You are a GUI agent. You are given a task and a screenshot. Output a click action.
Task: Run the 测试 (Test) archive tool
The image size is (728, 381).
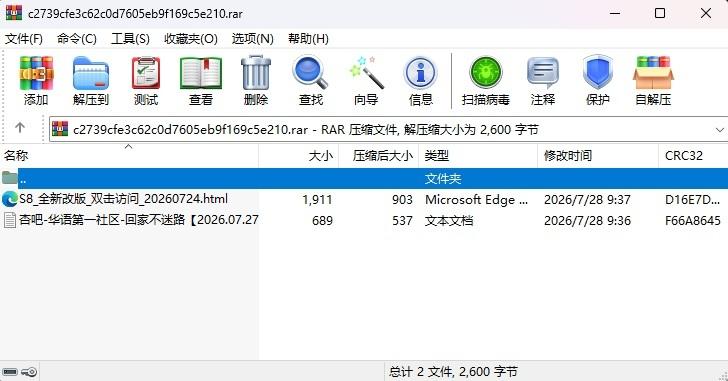point(146,73)
